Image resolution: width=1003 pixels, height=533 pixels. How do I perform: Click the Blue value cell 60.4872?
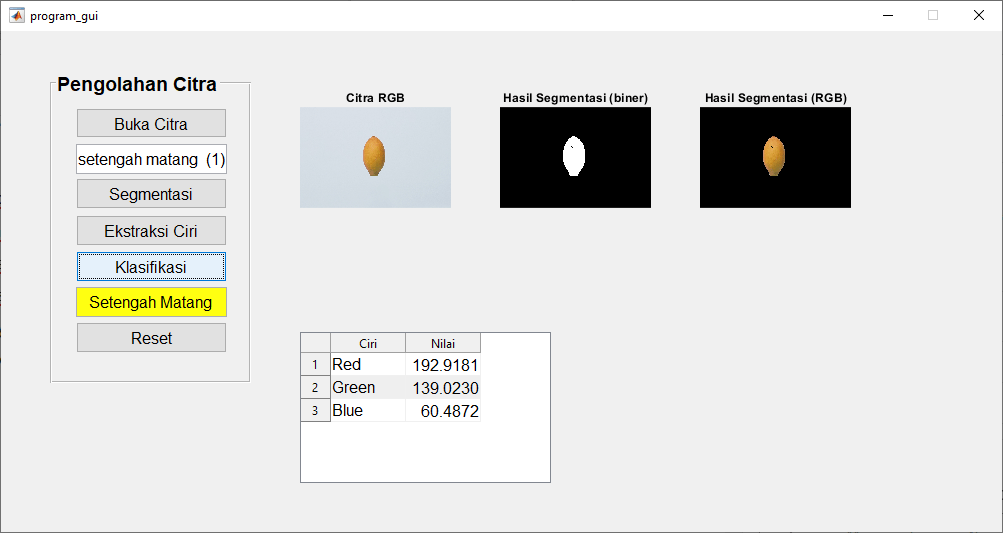[x=443, y=411]
